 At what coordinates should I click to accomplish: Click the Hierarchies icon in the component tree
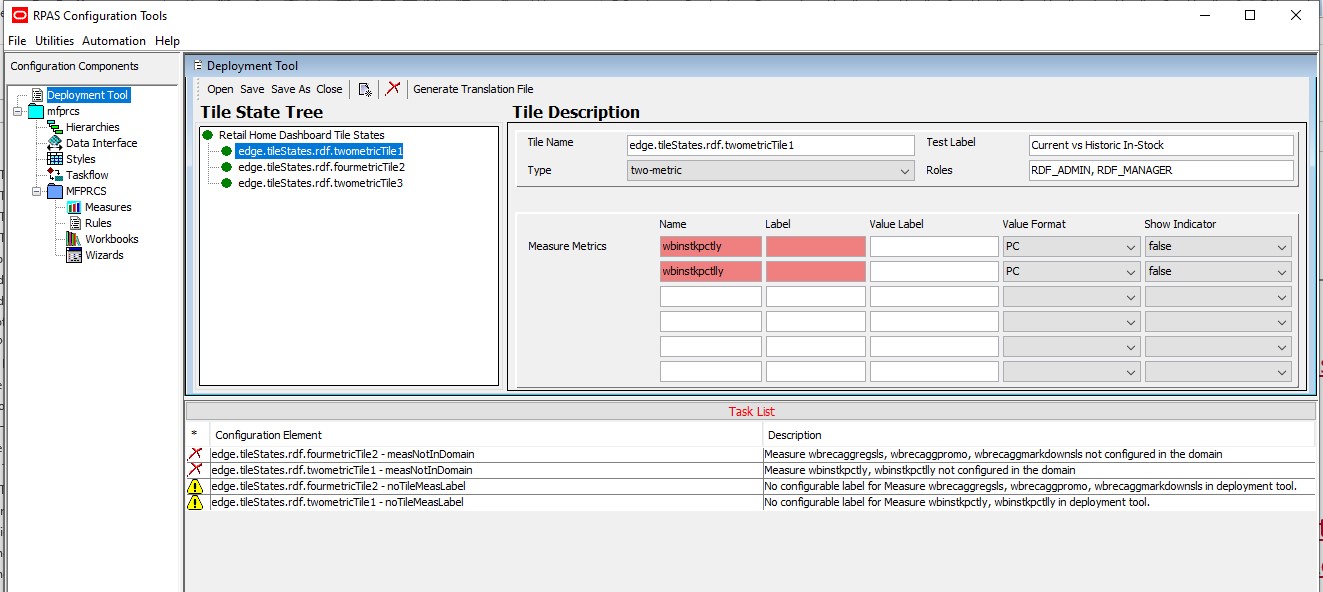point(55,127)
